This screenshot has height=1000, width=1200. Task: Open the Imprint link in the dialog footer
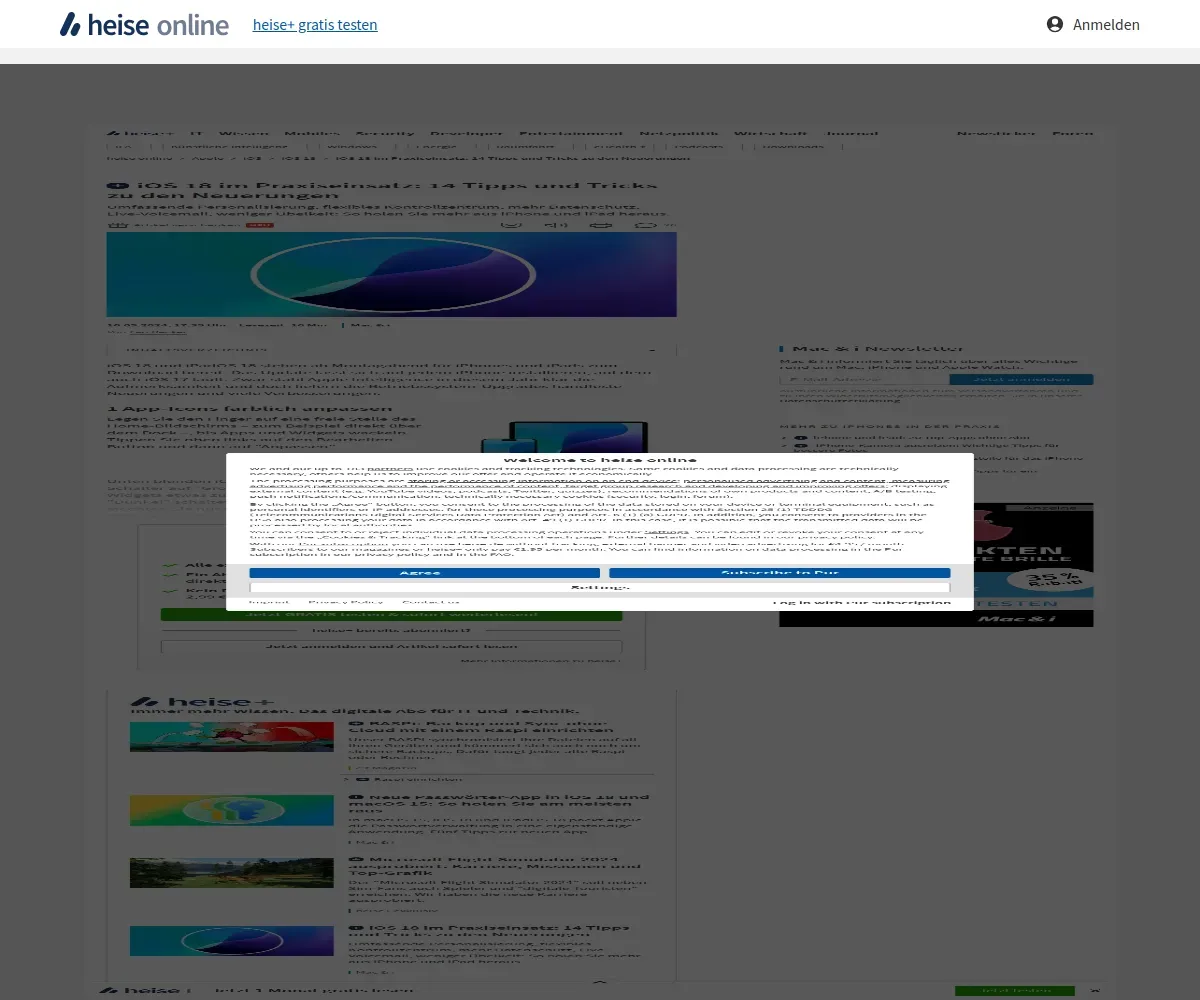[x=268, y=602]
